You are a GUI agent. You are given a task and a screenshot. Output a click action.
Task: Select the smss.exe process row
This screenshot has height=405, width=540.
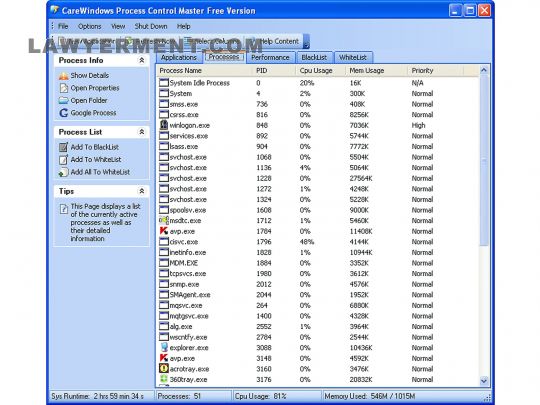click(318, 104)
